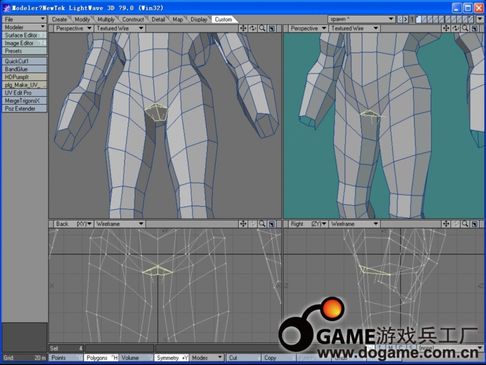Image resolution: width=486 pixels, height=365 pixels.
Task: Open the Back viewport Wireframe dropdown
Action: tap(120, 224)
